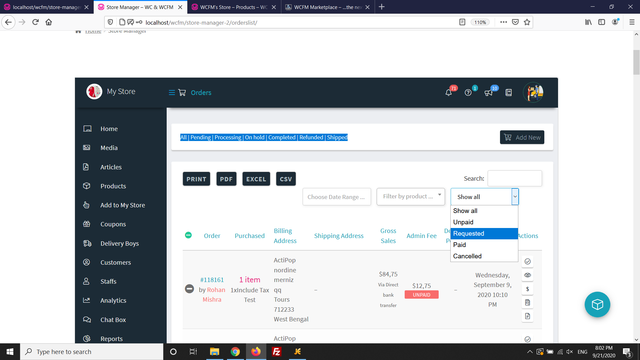Open the announcements megaphone icon
This screenshot has width=640, height=360.
click(488, 93)
